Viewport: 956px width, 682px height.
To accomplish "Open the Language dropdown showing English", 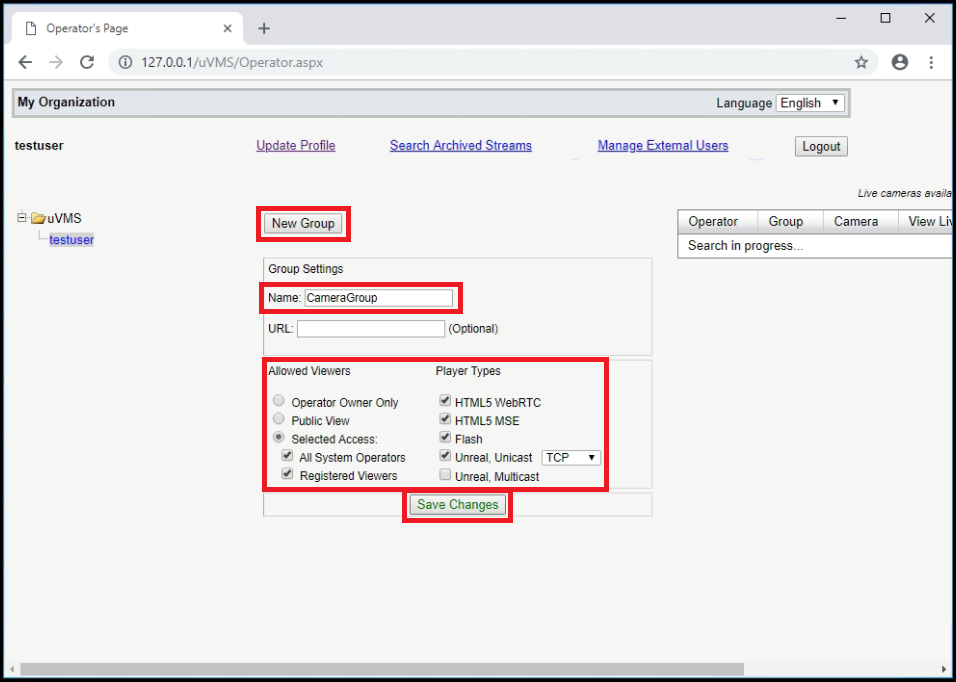I will click(x=810, y=103).
